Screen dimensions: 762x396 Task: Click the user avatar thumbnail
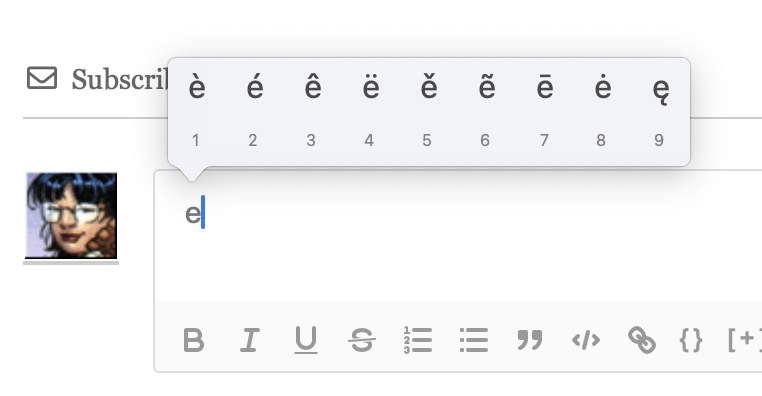point(71,215)
